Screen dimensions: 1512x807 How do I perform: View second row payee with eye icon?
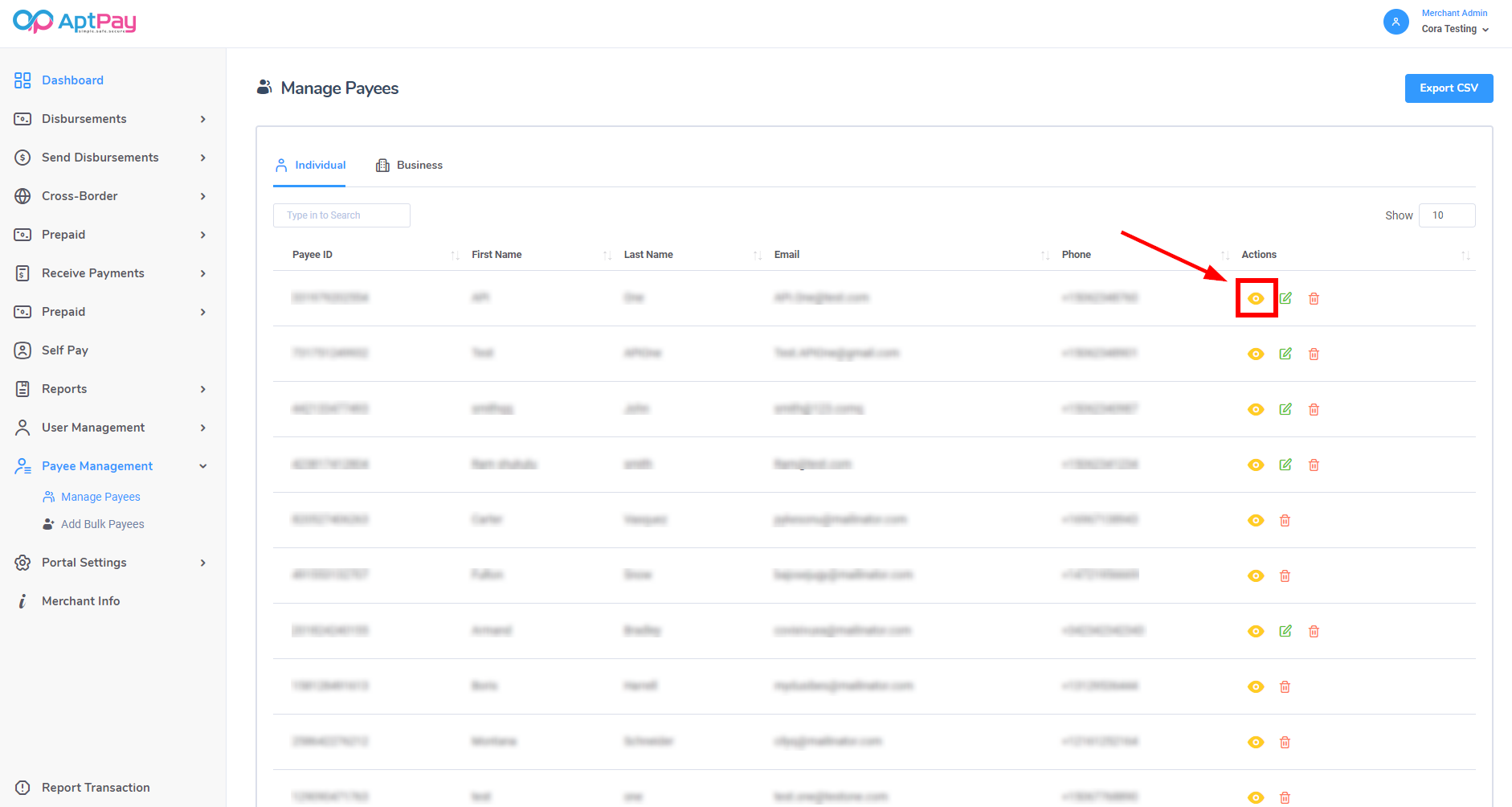[x=1256, y=354]
